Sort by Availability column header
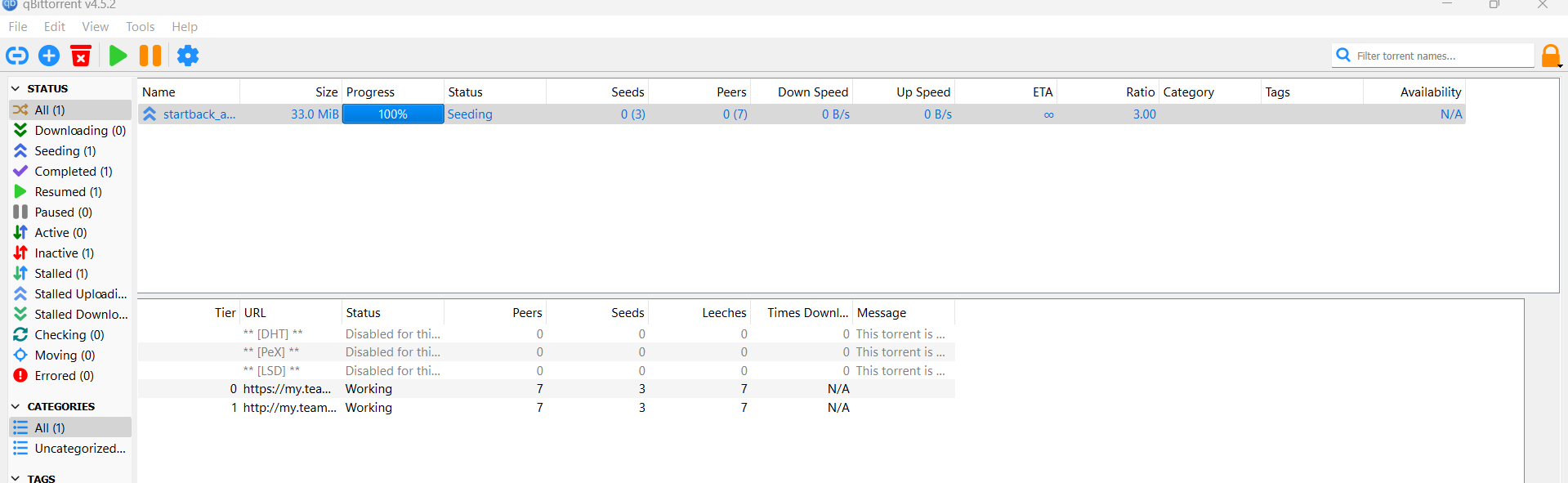1568x483 pixels. (x=1414, y=92)
